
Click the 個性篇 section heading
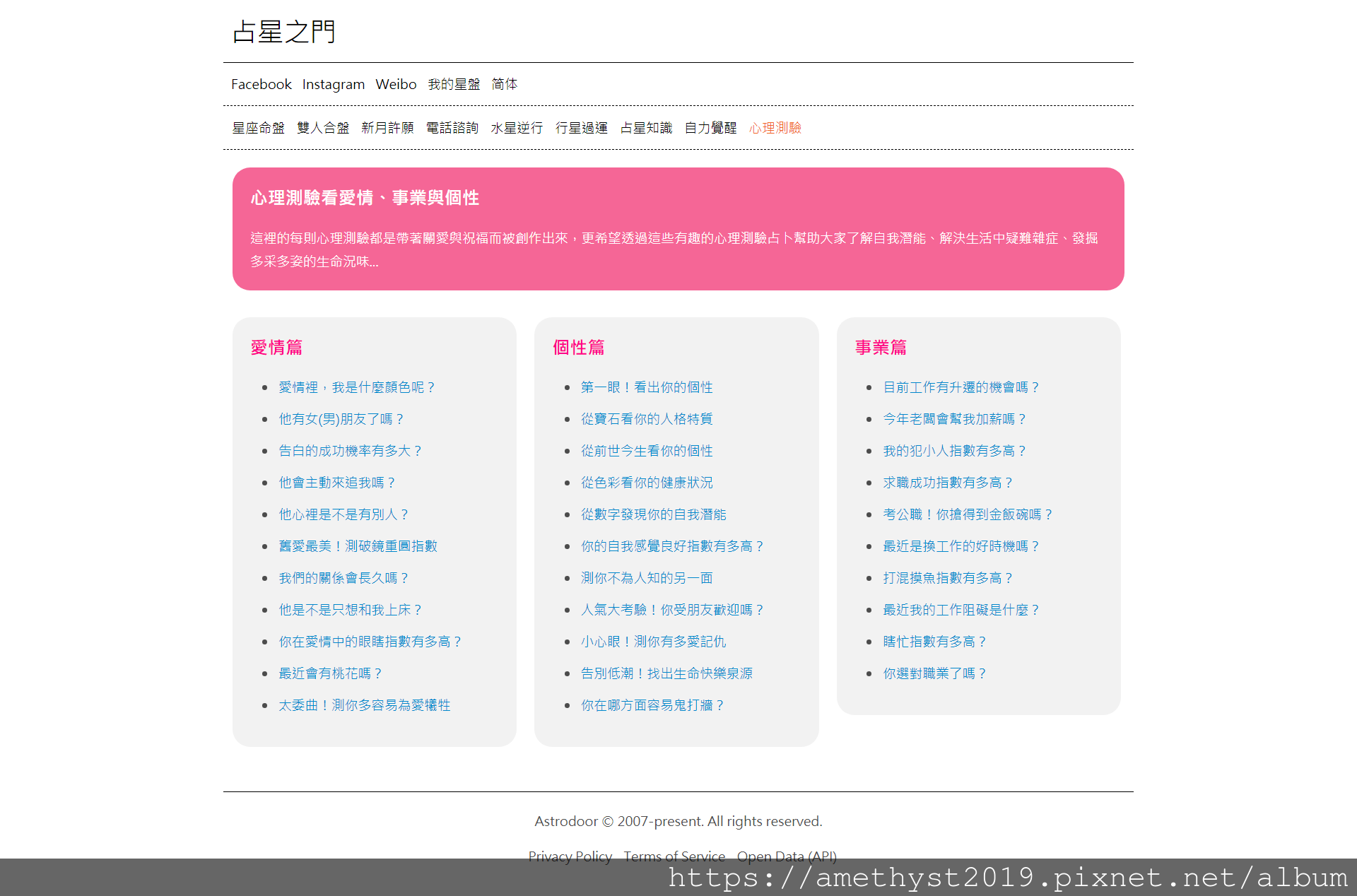click(579, 348)
